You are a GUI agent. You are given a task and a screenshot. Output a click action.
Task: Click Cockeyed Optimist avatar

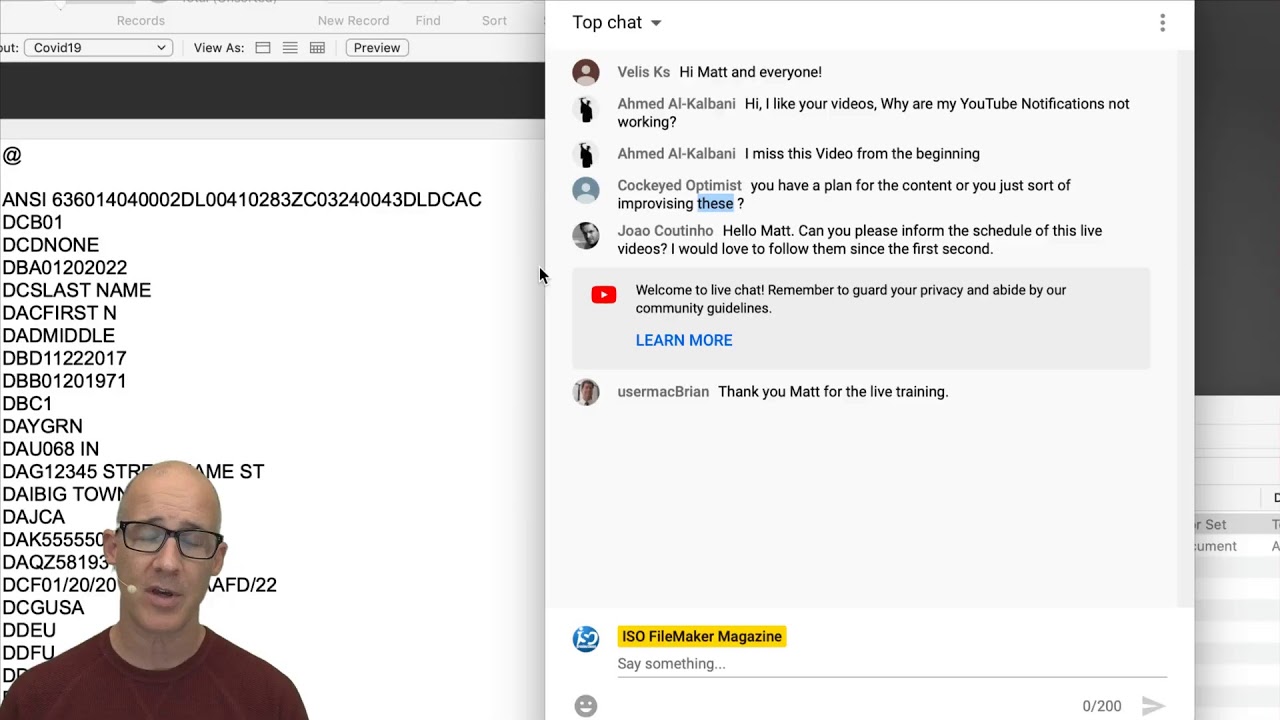pyautogui.click(x=586, y=190)
